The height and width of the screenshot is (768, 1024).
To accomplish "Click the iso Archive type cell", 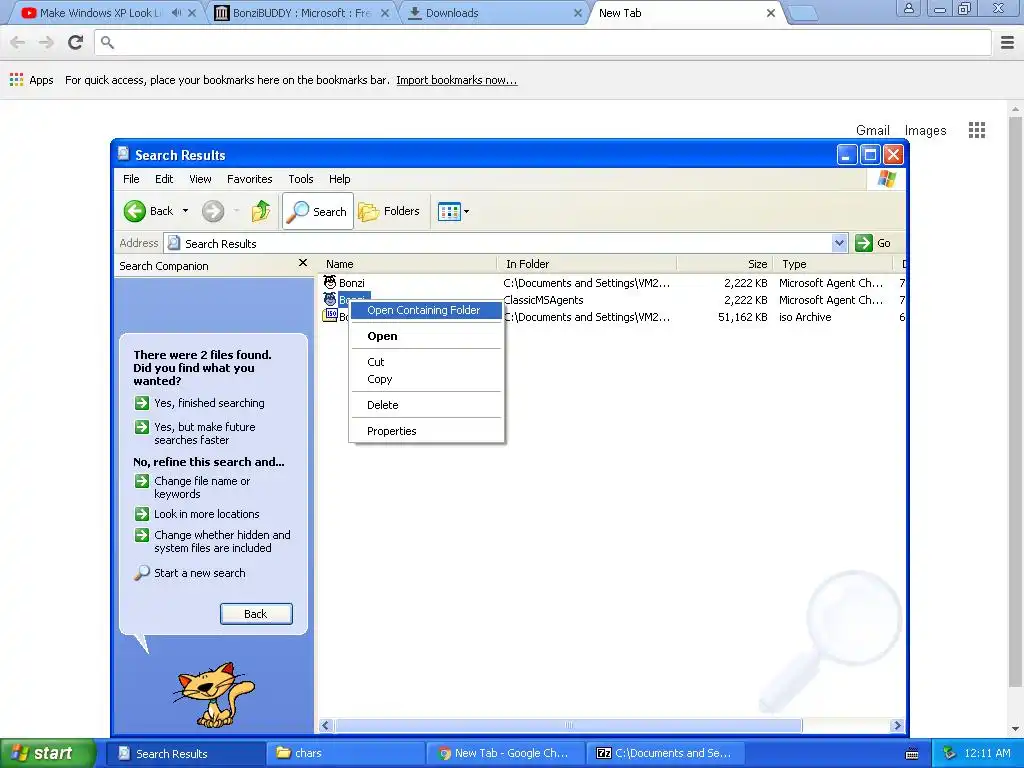I will pos(805,317).
